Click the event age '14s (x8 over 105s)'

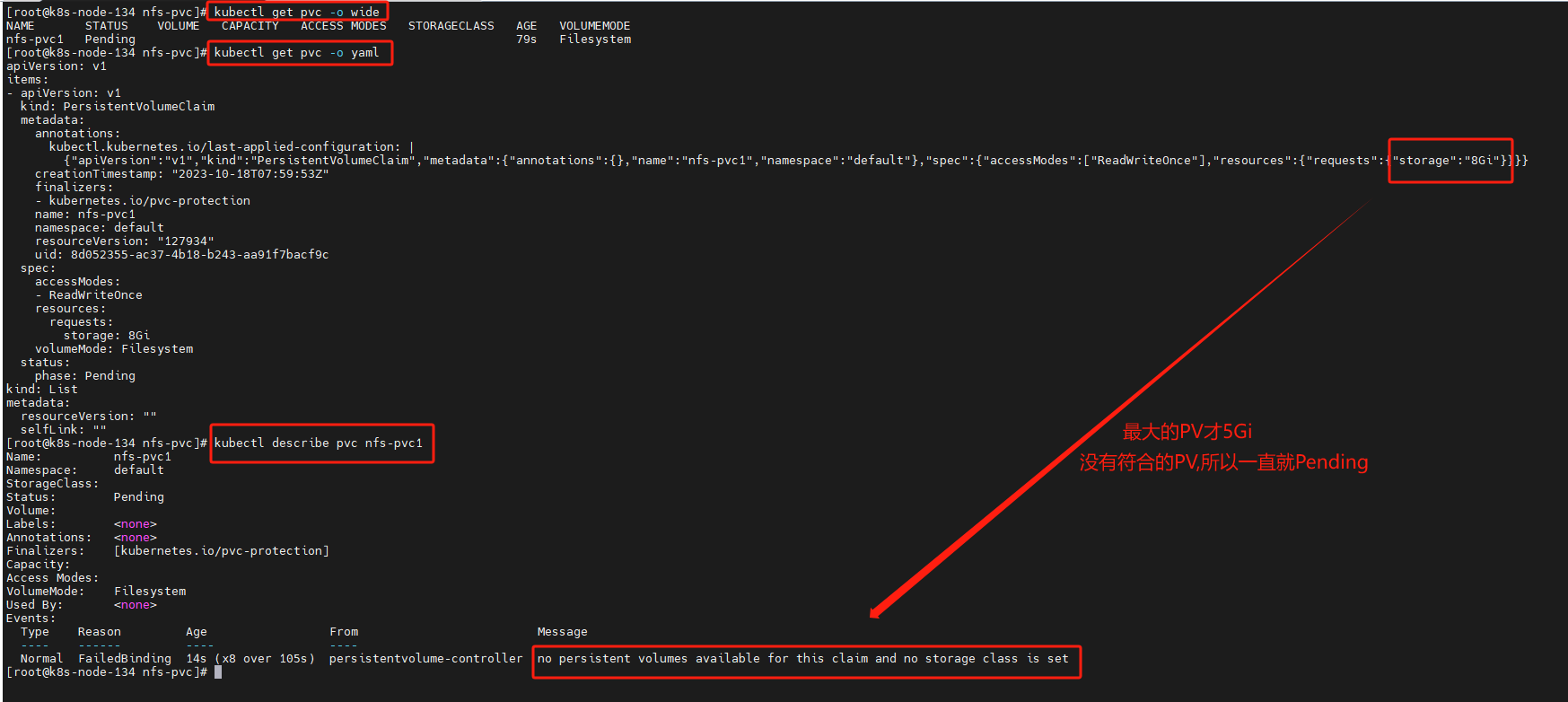tap(250, 658)
